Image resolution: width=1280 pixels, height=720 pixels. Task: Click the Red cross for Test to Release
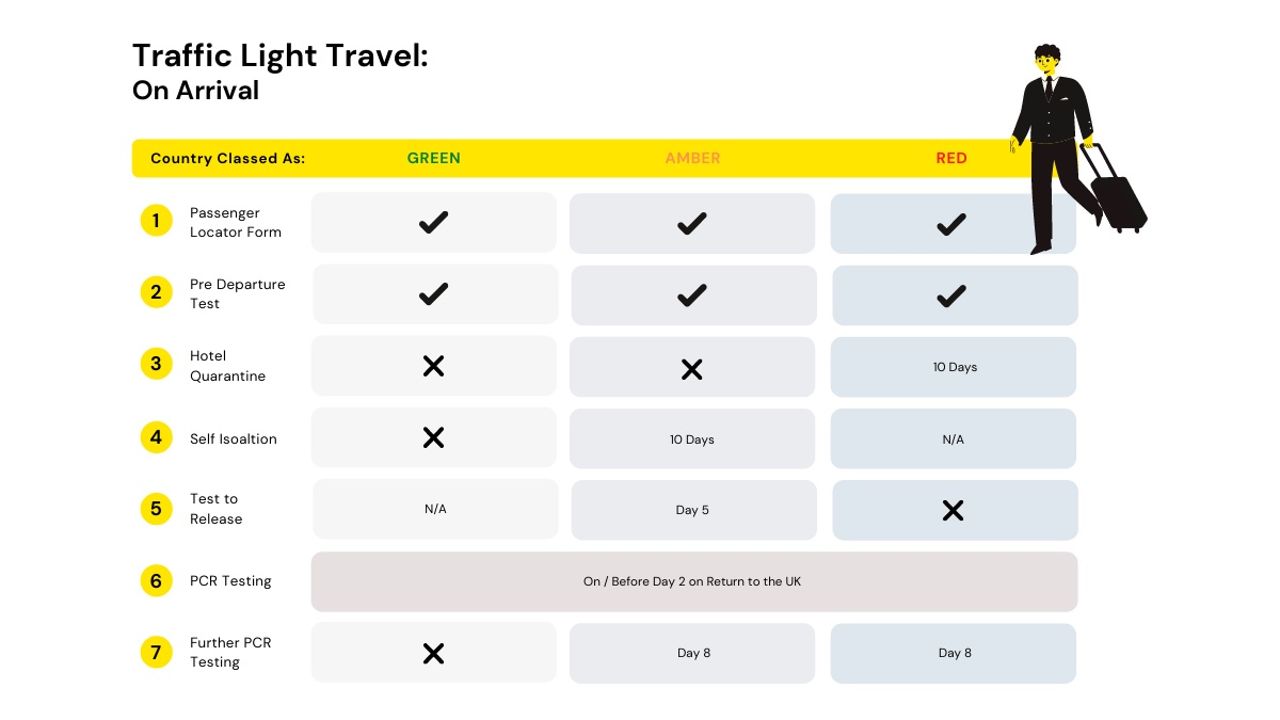pos(953,510)
